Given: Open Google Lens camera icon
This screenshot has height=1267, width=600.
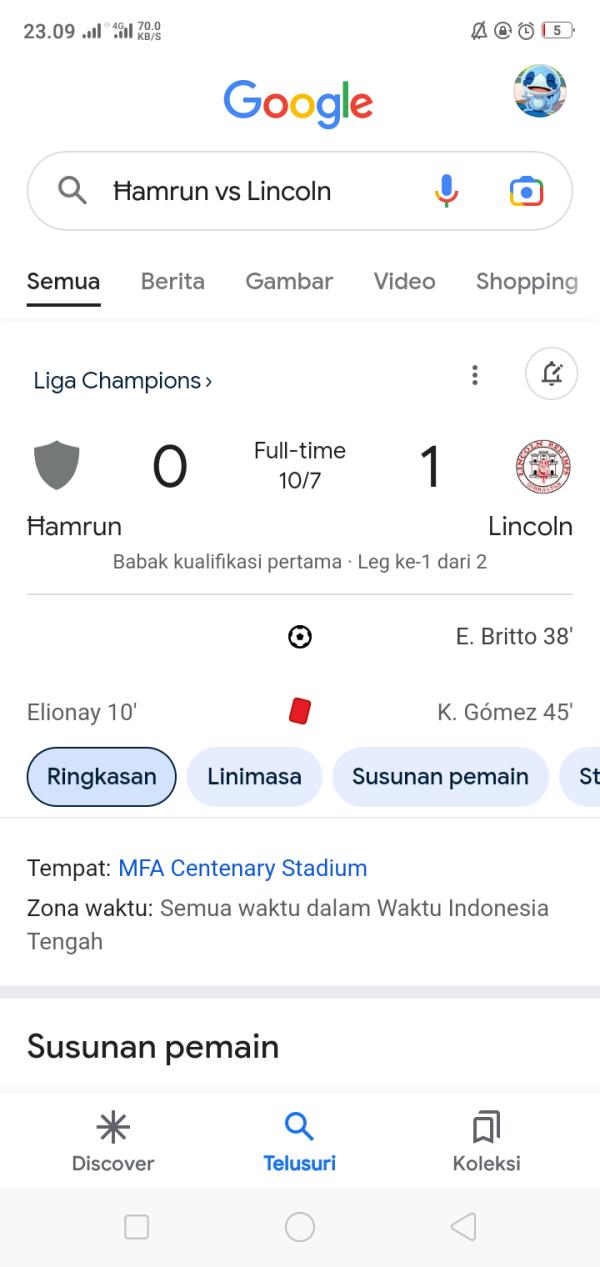Looking at the screenshot, I should 526,191.
